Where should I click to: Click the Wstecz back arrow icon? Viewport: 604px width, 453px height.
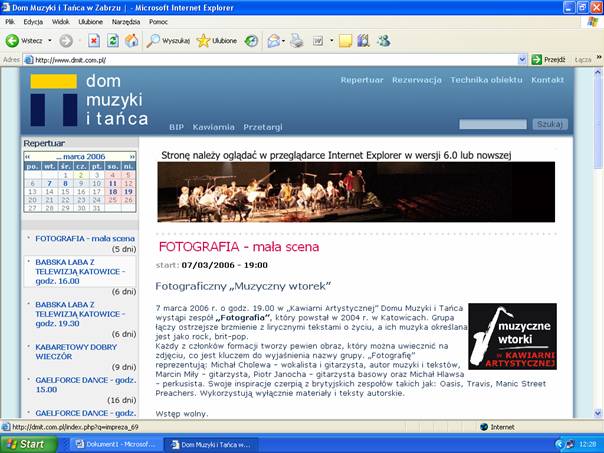[13, 41]
